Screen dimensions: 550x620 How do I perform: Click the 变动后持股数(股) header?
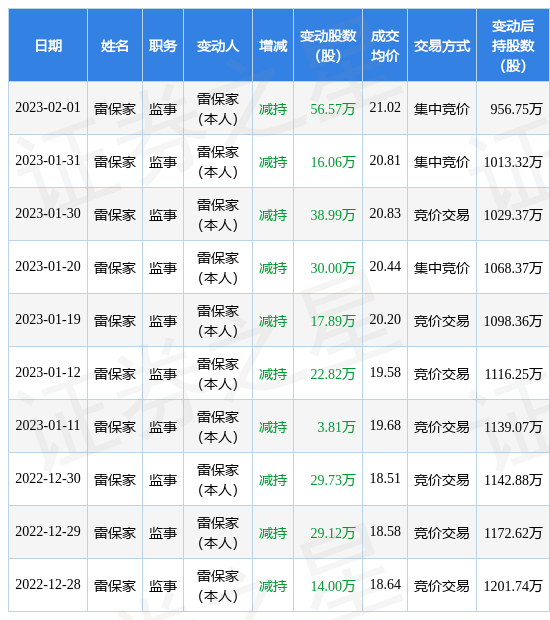point(513,46)
